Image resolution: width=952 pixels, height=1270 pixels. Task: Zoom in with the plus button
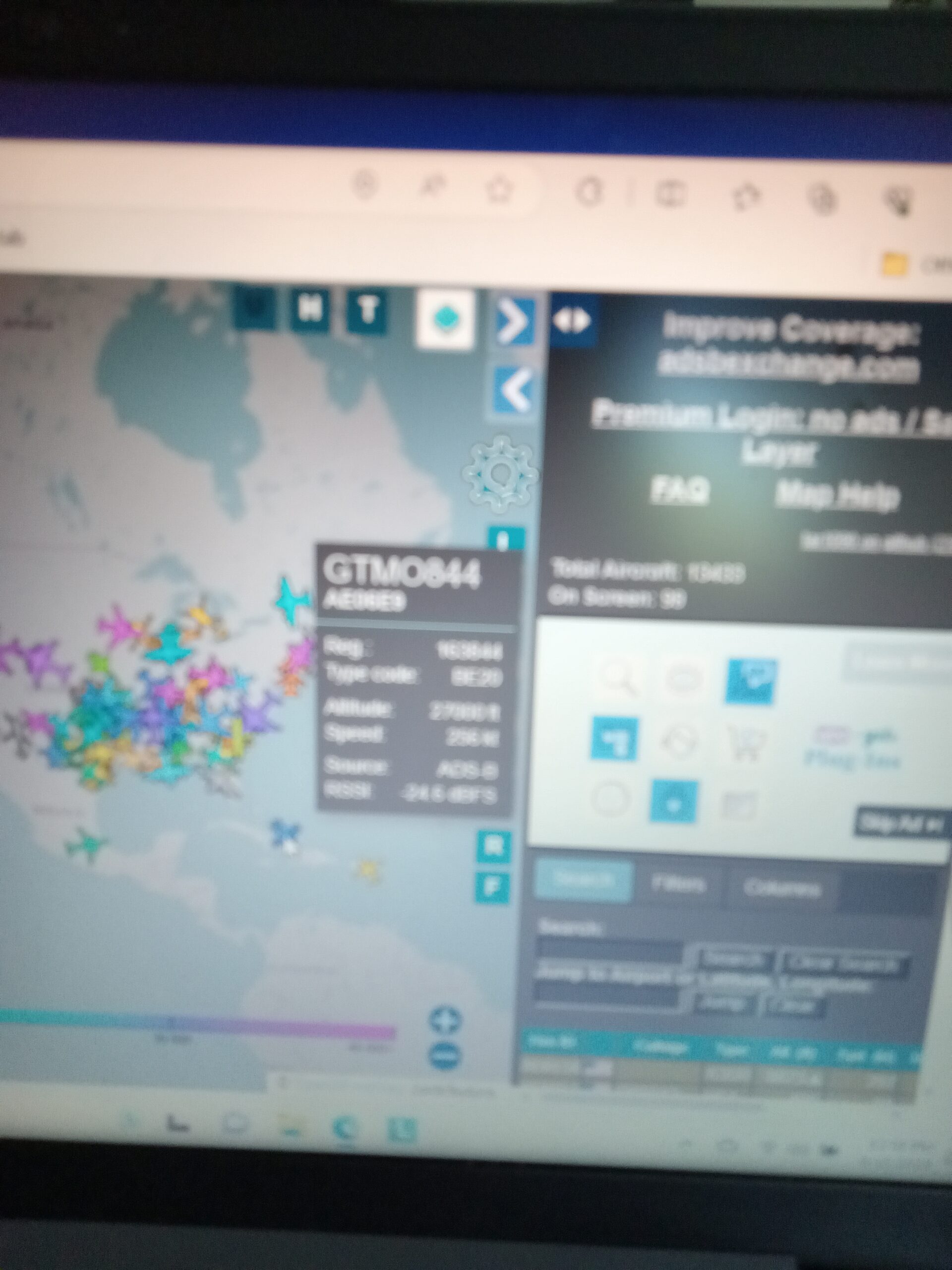[445, 1019]
